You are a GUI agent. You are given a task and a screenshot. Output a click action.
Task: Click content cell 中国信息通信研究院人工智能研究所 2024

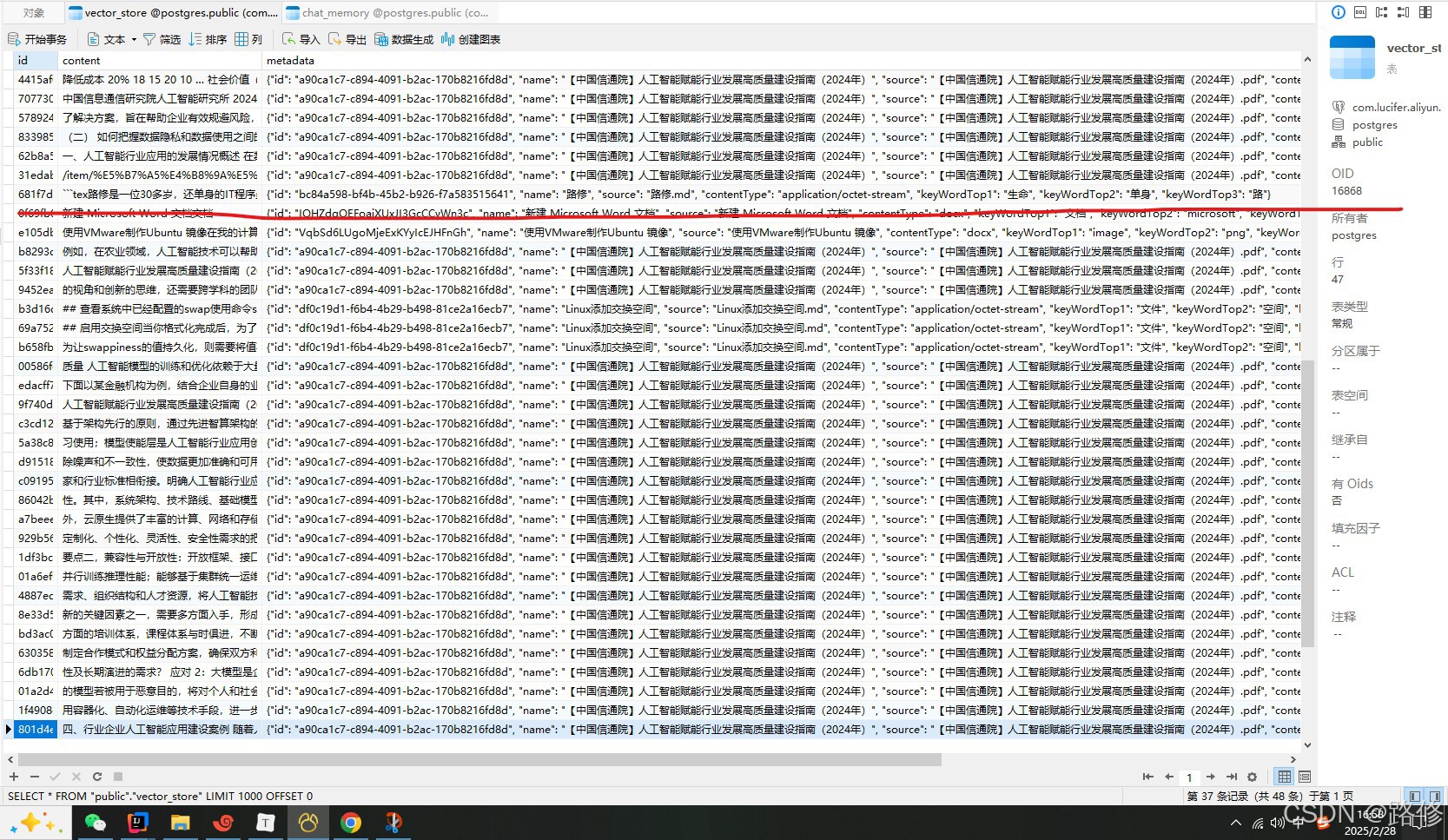[x=160, y=99]
